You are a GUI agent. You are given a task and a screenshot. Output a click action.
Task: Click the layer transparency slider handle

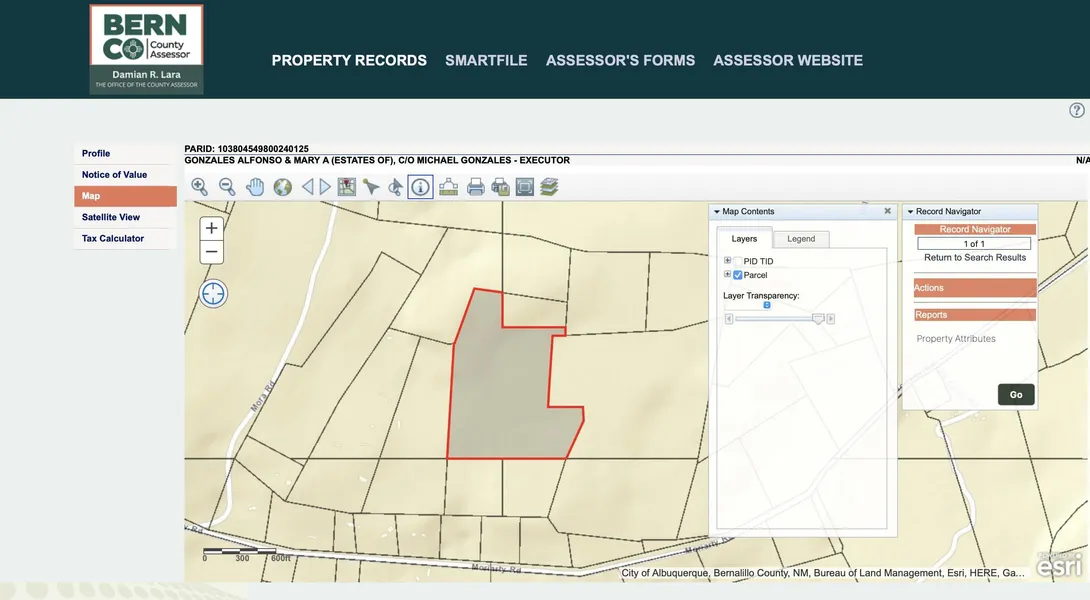819,319
